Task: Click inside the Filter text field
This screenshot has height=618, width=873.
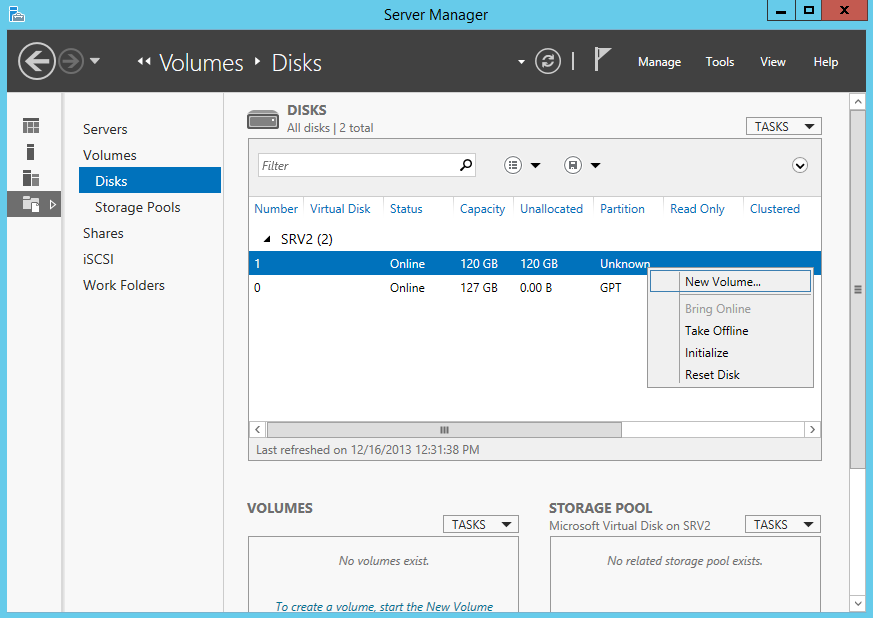Action: 356,166
